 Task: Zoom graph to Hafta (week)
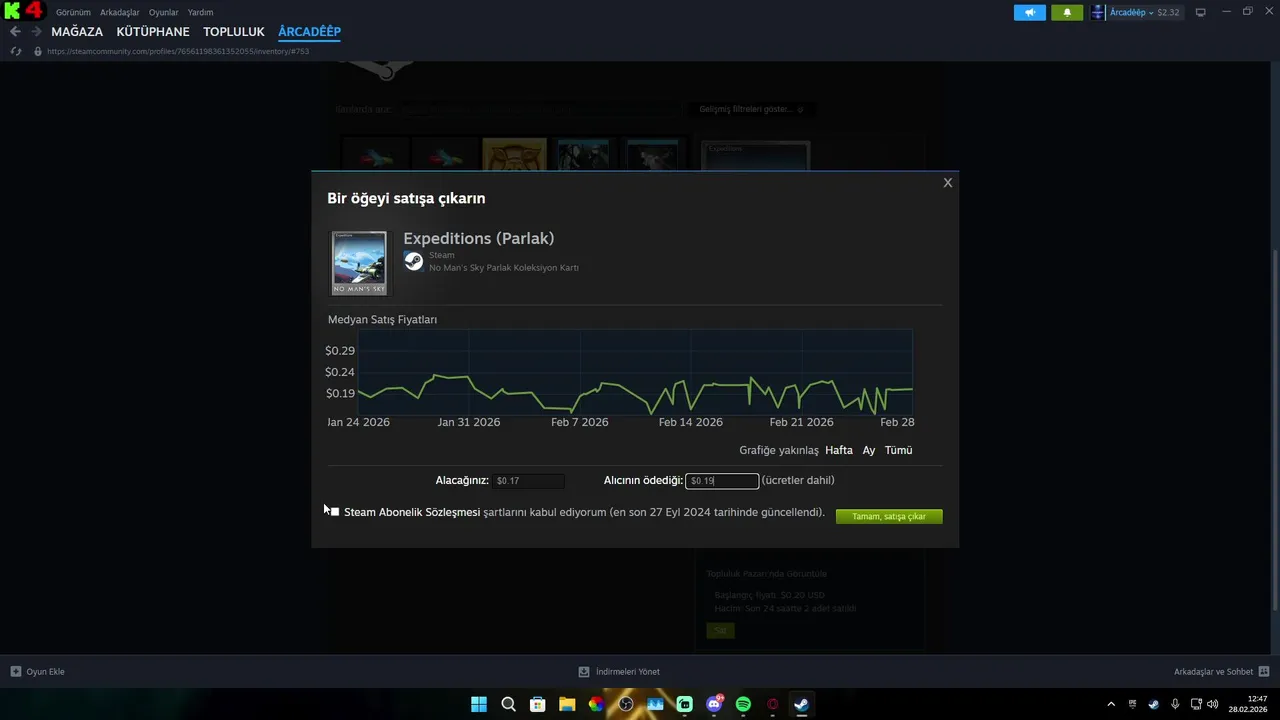839,450
